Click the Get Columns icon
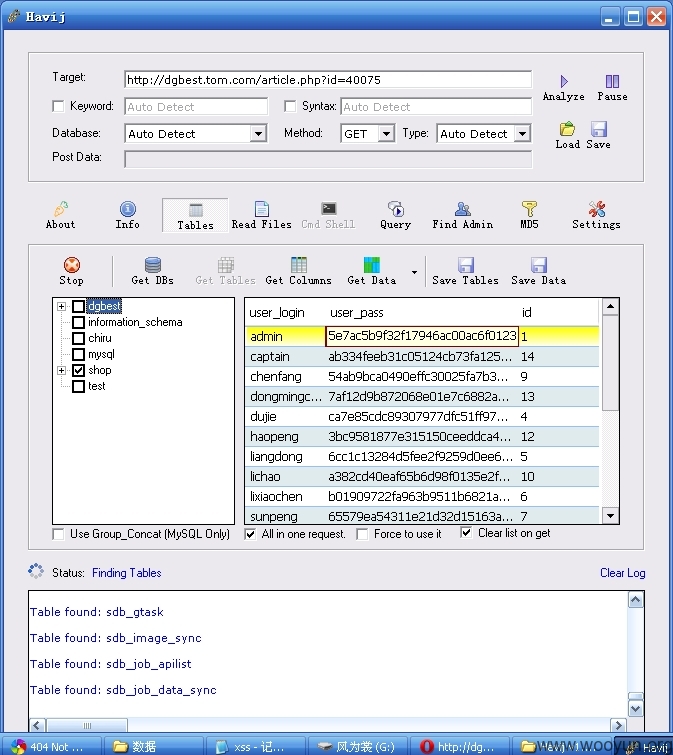This screenshot has height=755, width=673. [298, 264]
